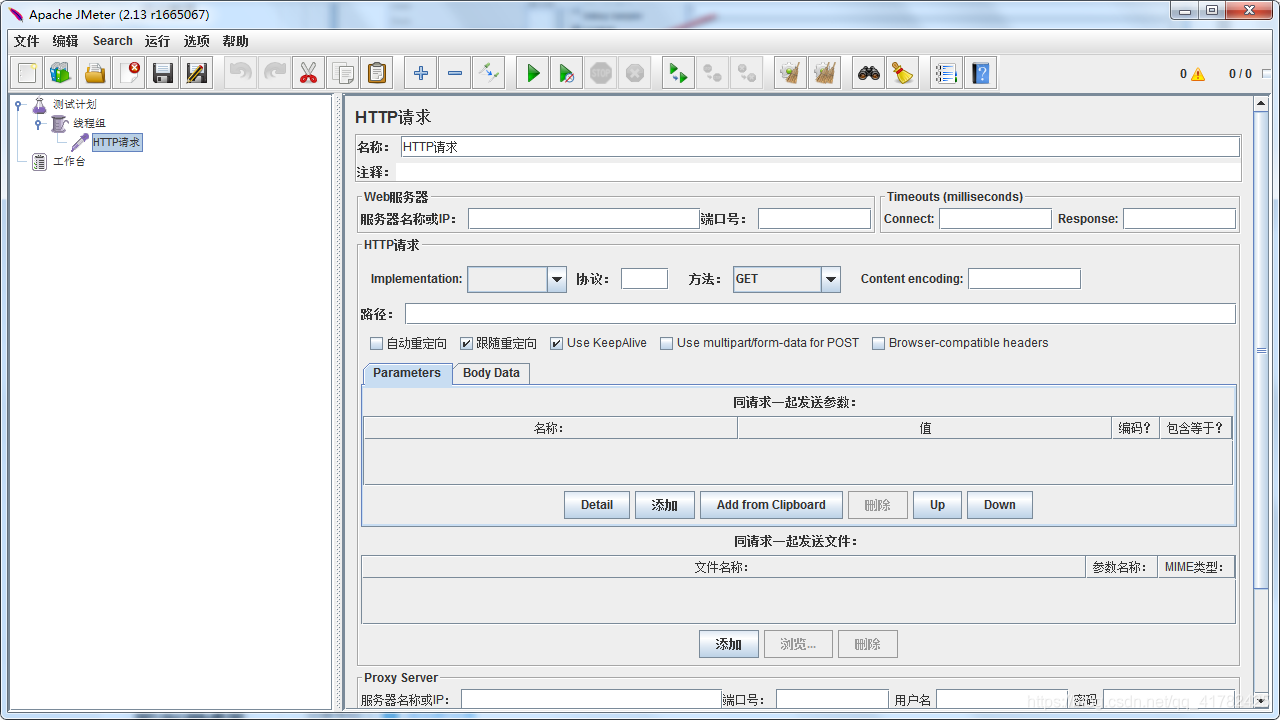Select HTTP请求 in the tree
Image resolution: width=1280 pixels, height=720 pixels.
click(x=116, y=143)
